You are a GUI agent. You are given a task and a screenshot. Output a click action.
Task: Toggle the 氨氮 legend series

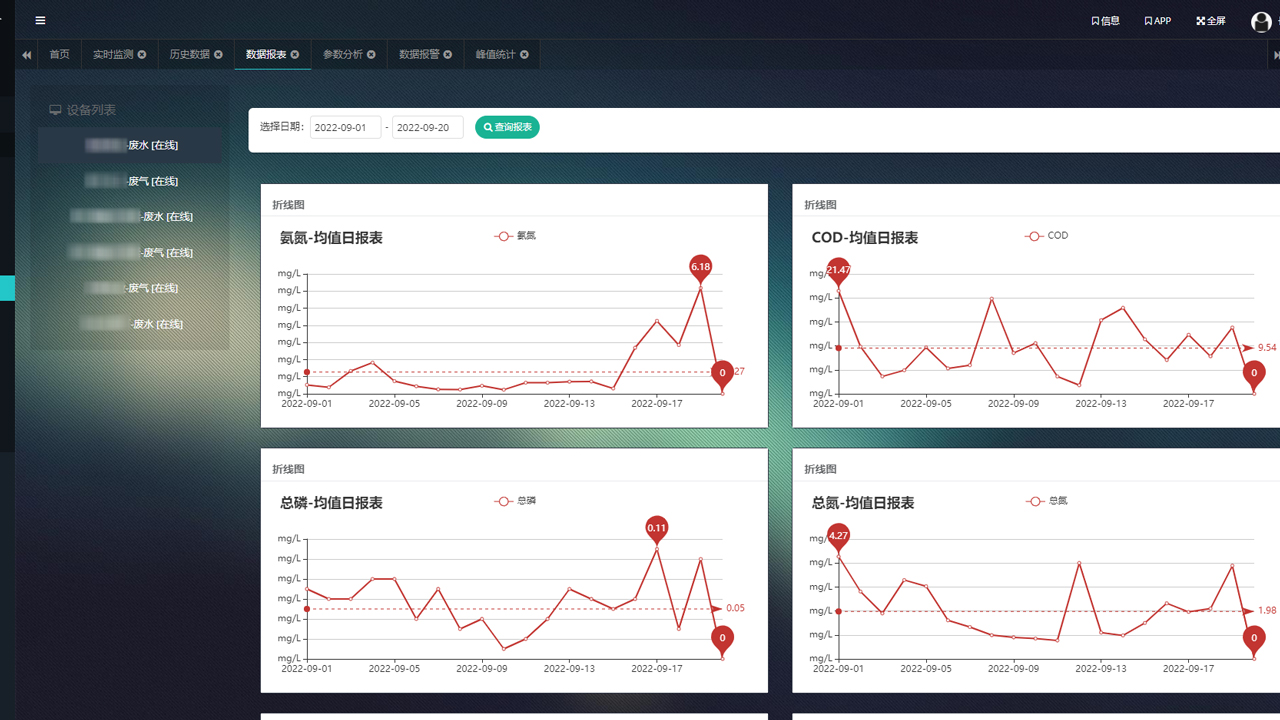tap(515, 236)
